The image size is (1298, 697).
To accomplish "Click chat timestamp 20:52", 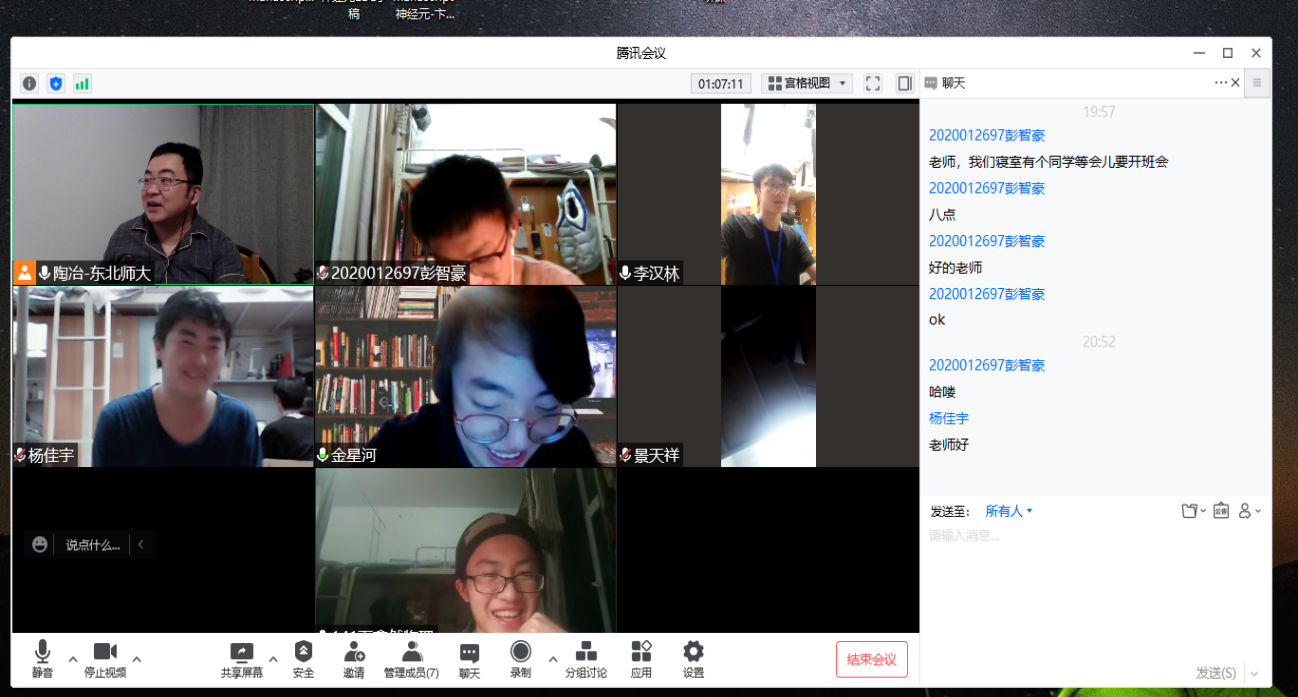I will (1098, 341).
